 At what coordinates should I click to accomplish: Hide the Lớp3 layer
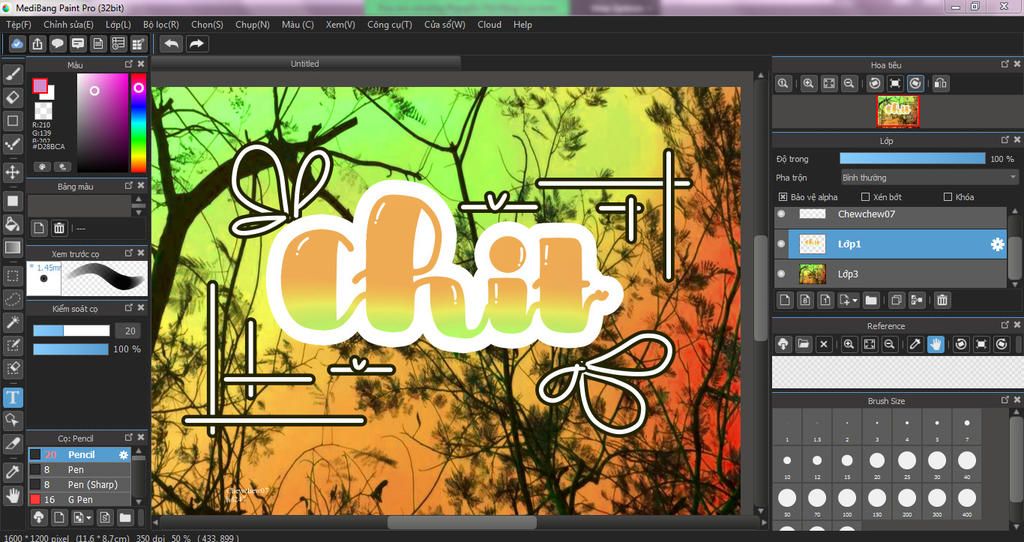pos(782,274)
